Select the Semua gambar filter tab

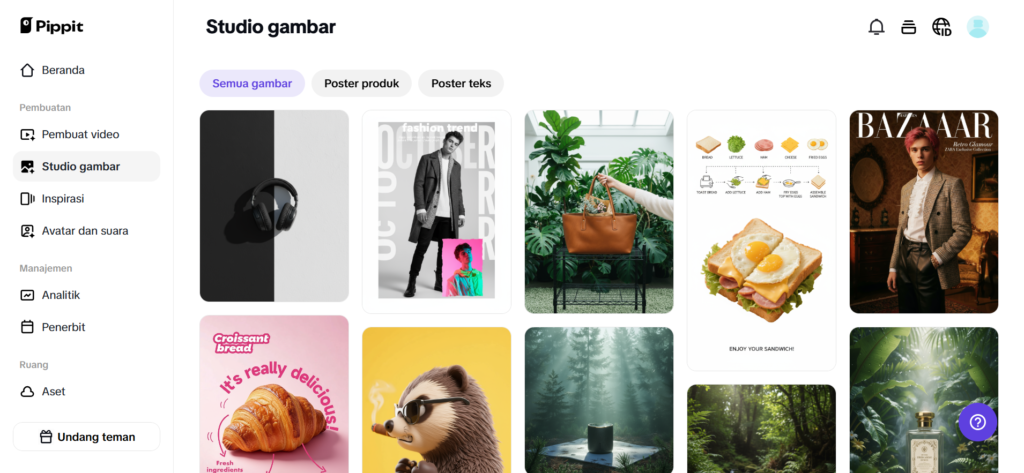[x=252, y=84]
